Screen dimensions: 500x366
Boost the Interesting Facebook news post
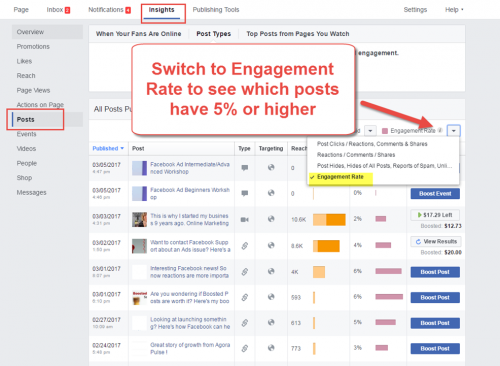point(435,272)
